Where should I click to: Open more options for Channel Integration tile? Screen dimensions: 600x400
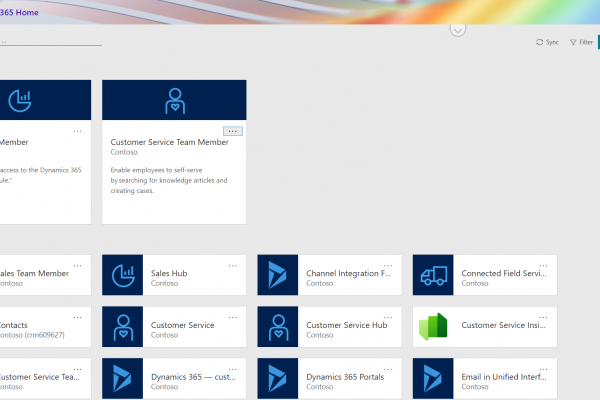click(388, 266)
